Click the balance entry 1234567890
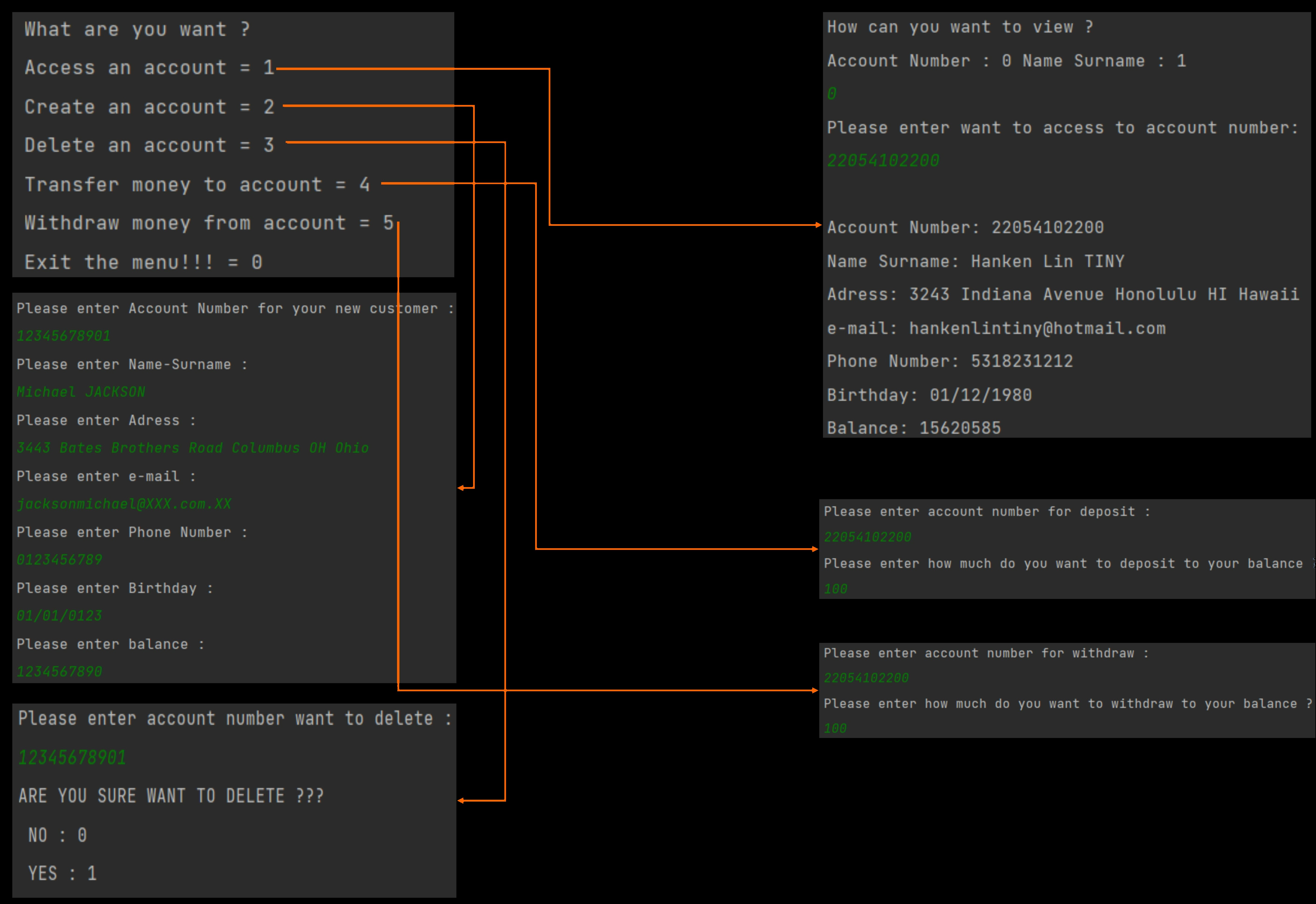The image size is (1316, 904). [59, 672]
